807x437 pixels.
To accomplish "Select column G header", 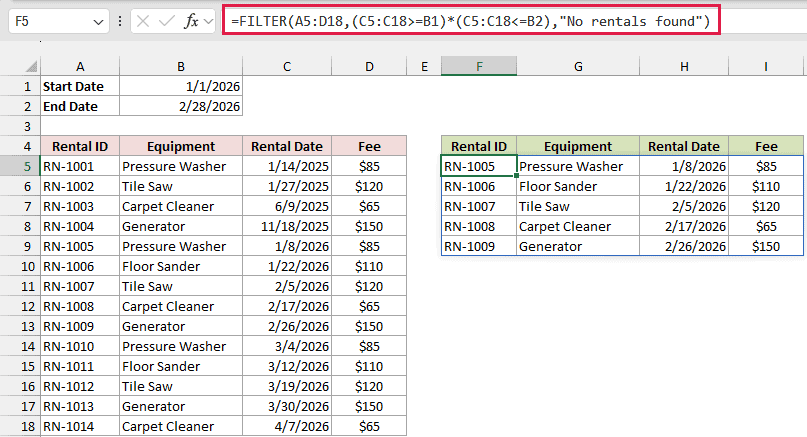I will [578, 66].
